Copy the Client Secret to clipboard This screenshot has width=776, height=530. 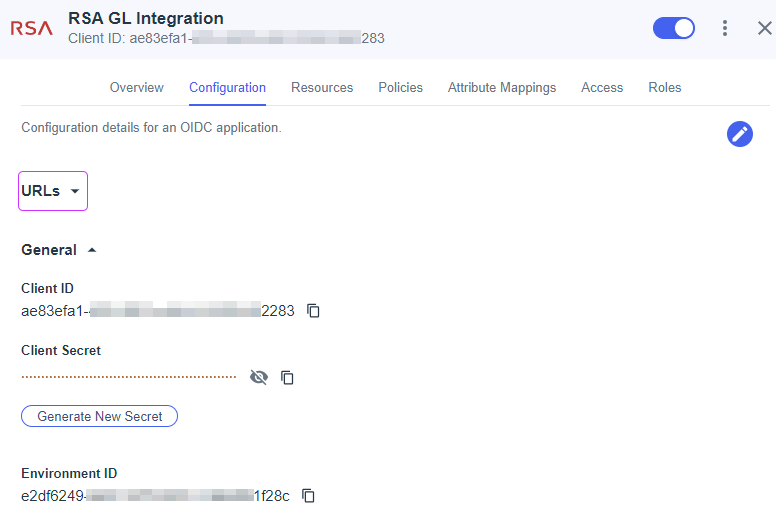click(287, 378)
